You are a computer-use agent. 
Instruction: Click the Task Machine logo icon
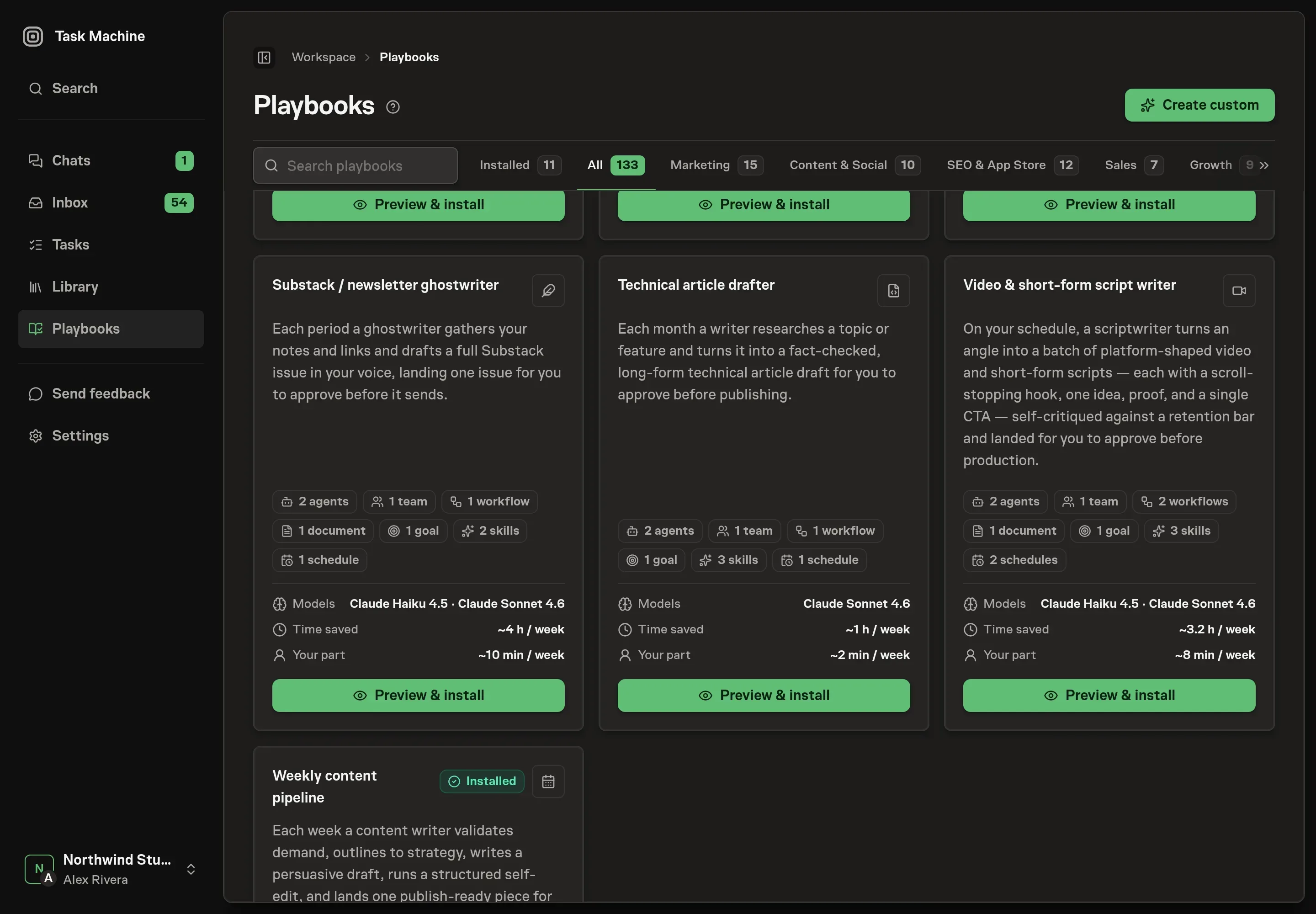[x=32, y=37]
